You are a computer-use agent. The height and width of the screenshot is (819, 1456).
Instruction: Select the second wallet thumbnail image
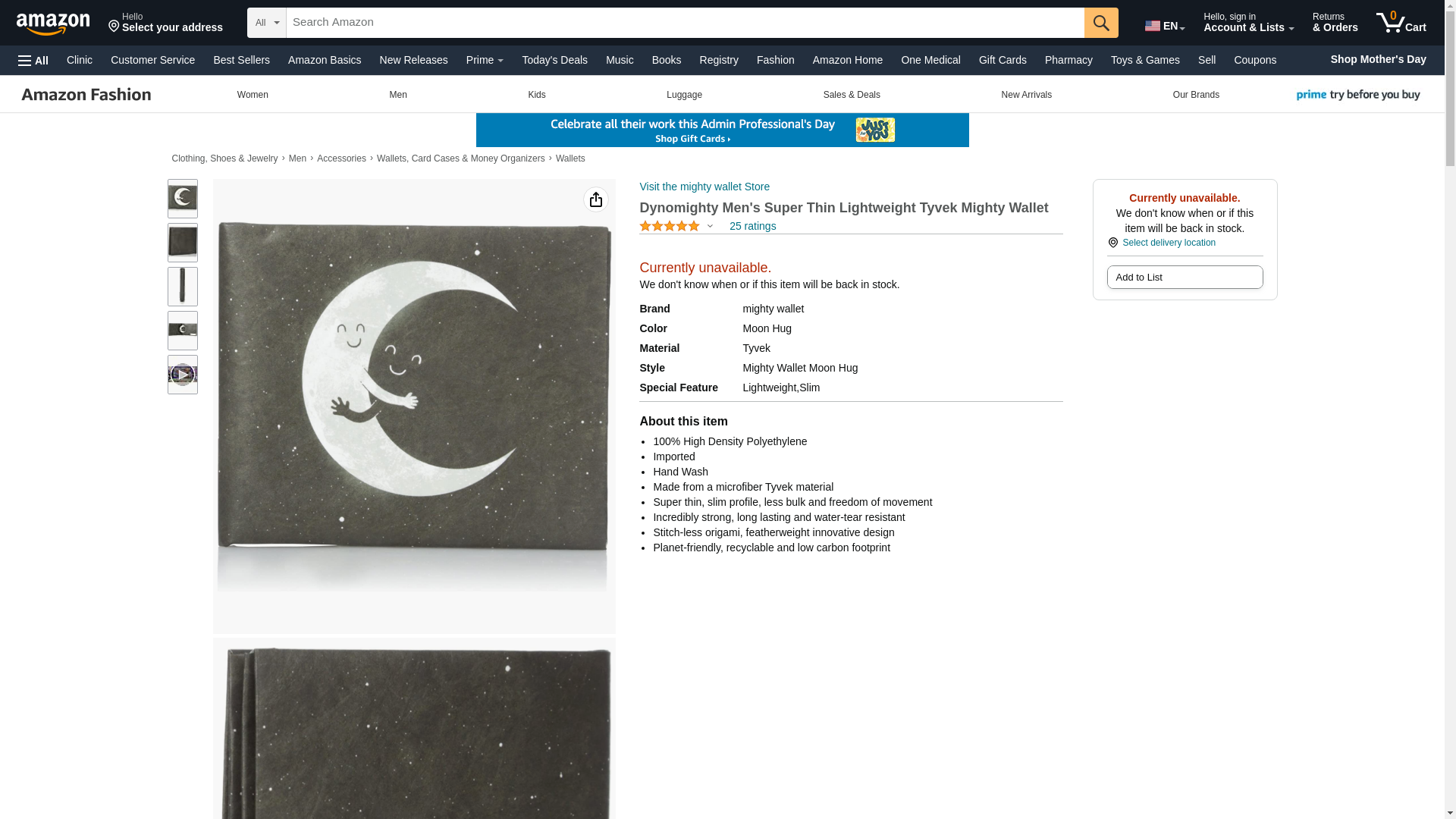pos(182,243)
